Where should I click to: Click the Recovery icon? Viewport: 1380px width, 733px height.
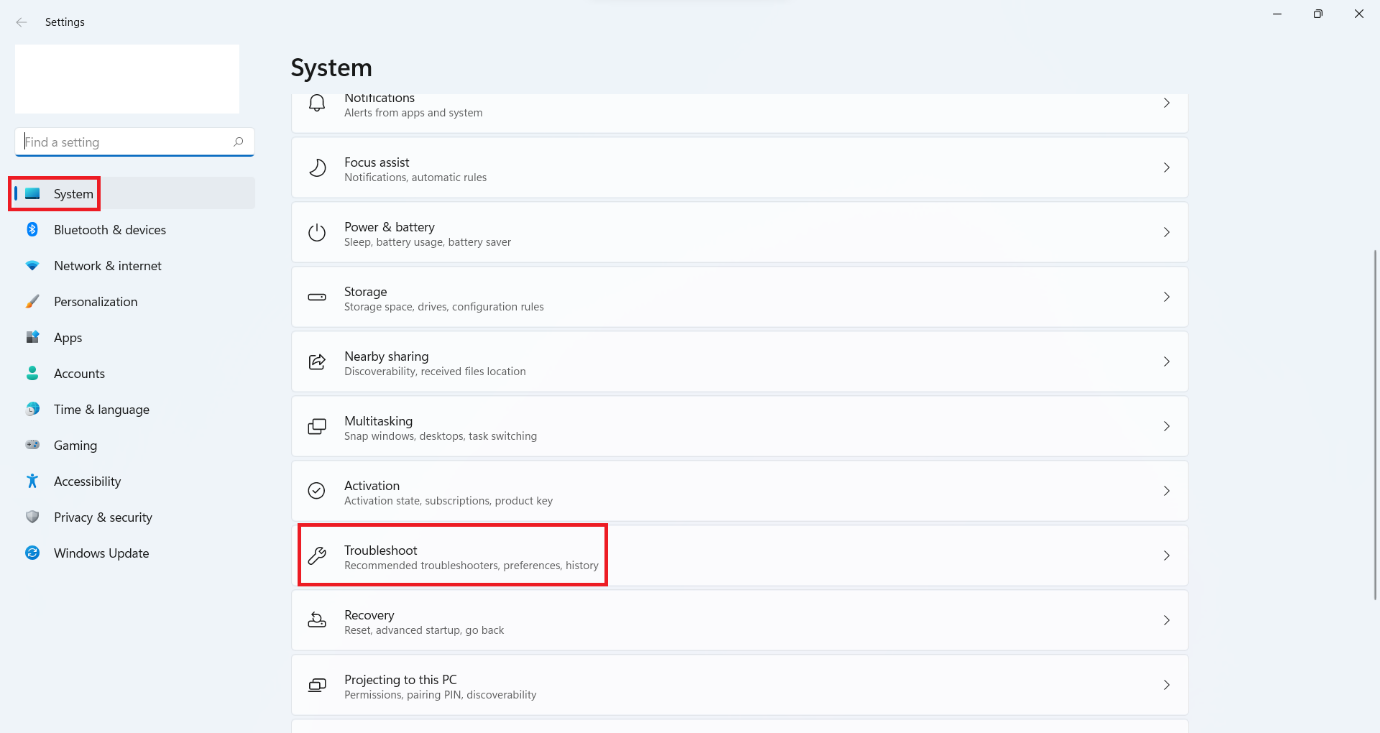(x=317, y=620)
